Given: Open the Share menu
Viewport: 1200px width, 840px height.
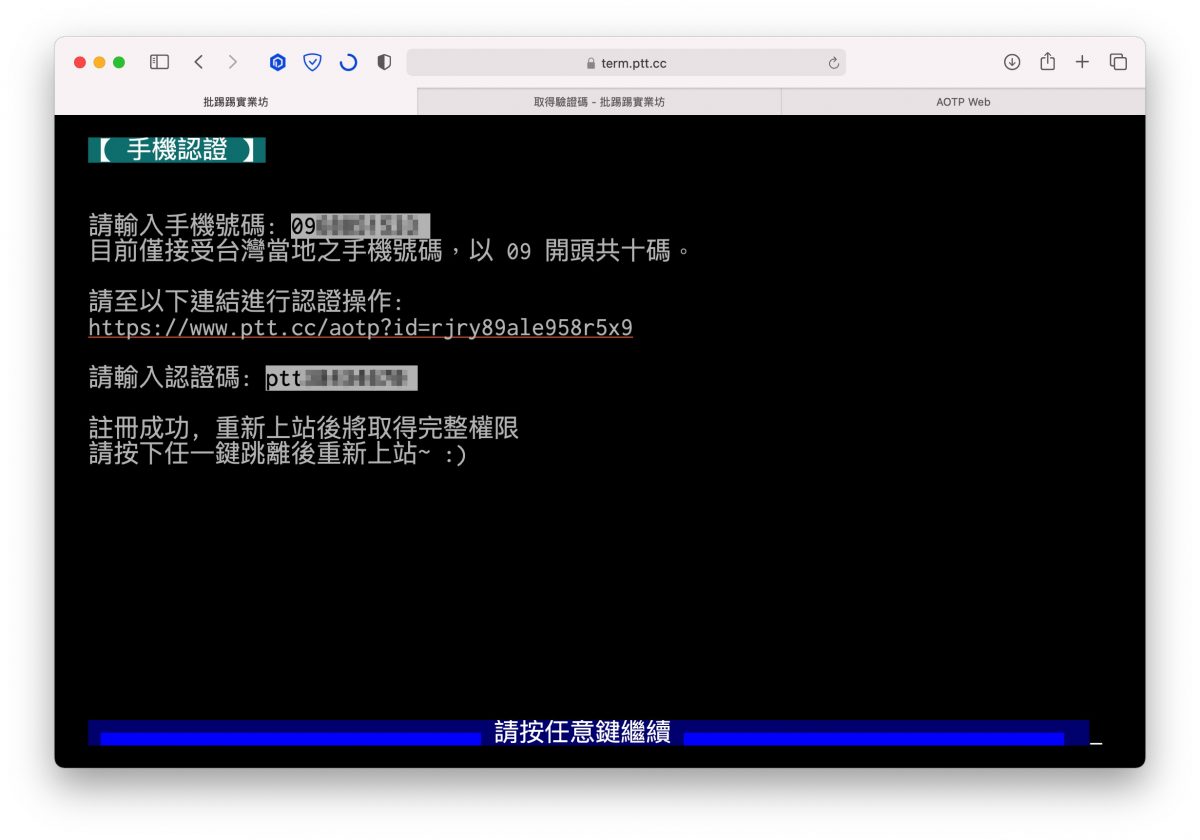Looking at the screenshot, I should [x=1047, y=61].
